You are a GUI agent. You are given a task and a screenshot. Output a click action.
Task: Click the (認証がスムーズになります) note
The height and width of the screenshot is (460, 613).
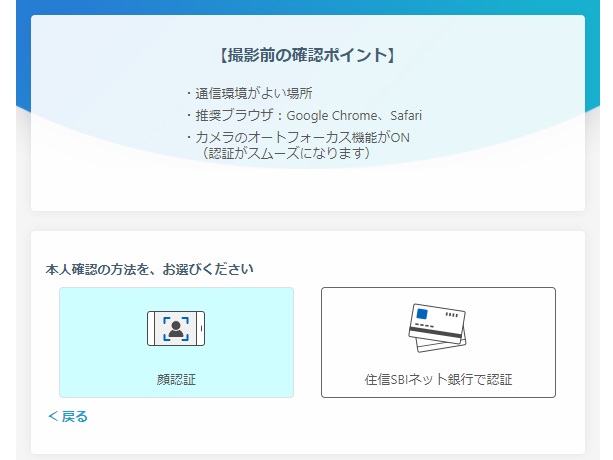click(286, 153)
